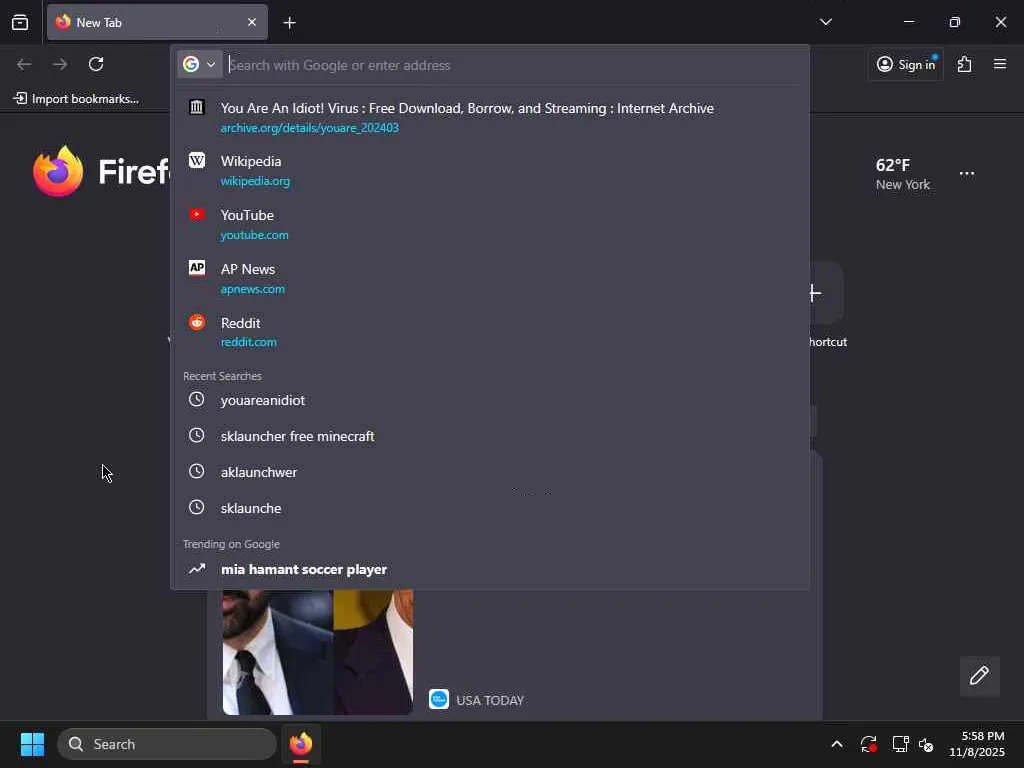
Task: Click the Firefox logo on new tab page
Action: [x=58, y=171]
